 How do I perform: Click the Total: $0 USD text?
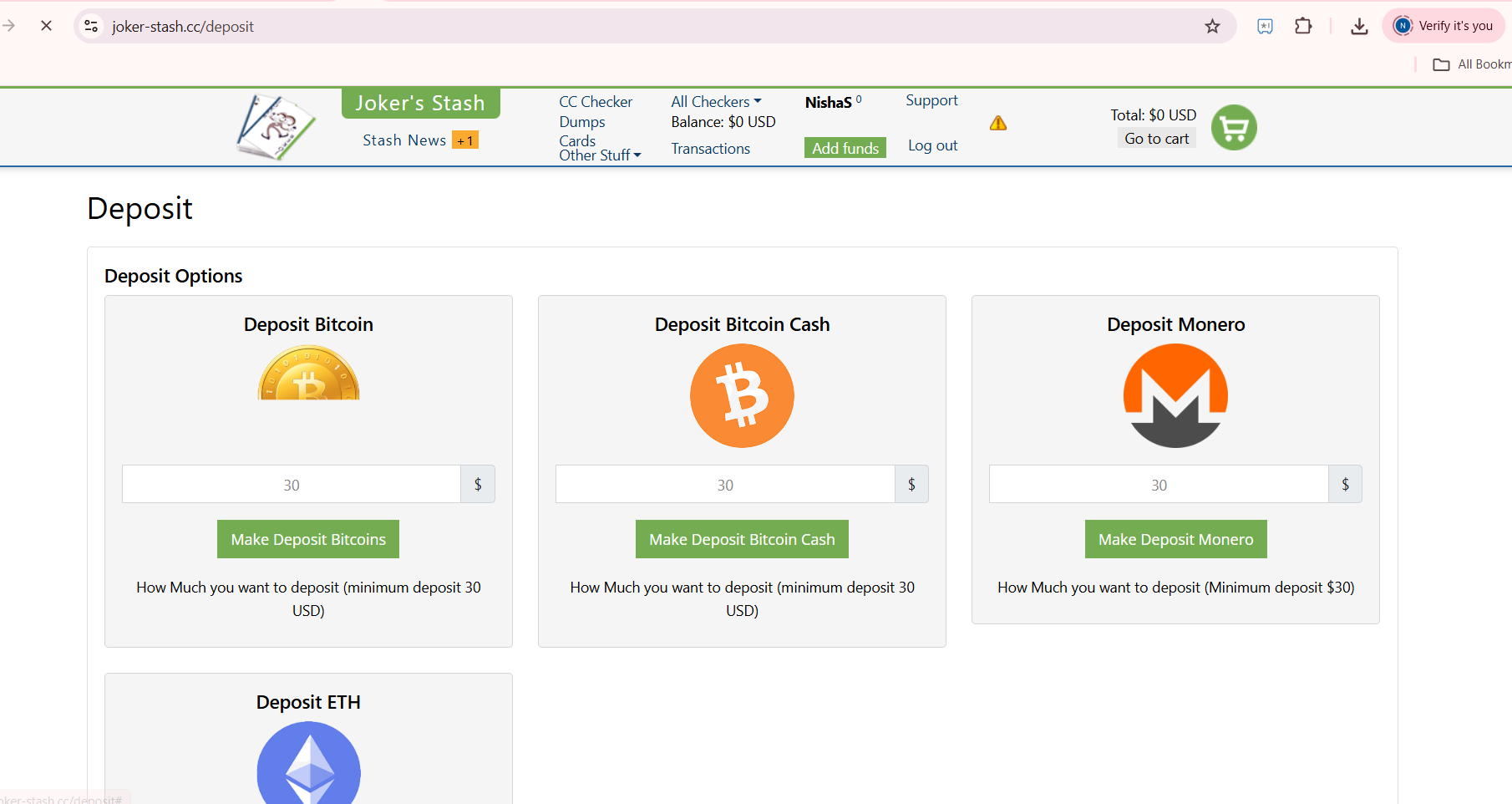(x=1153, y=115)
